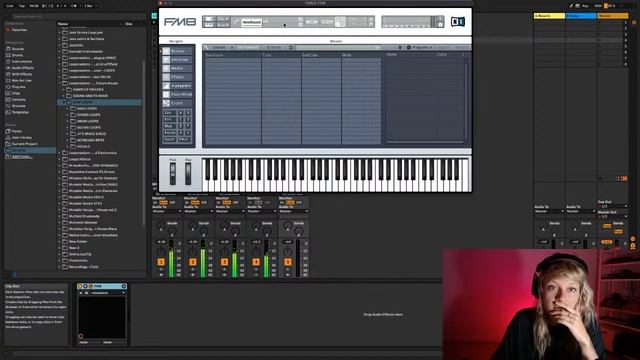Toggle track 1 activator button
This screenshot has width=640, height=360.
click(x=161, y=262)
